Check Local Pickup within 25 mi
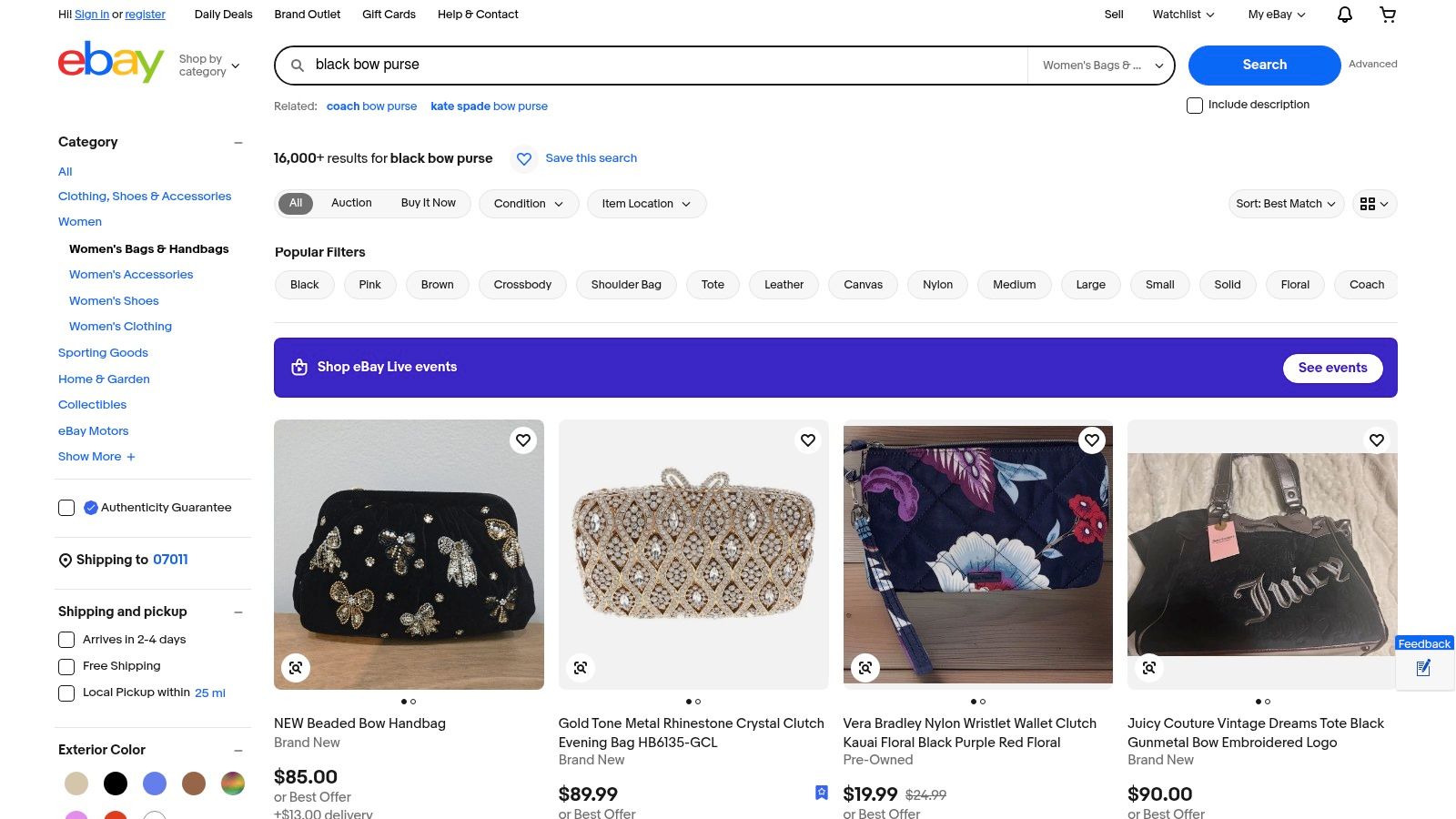Image resolution: width=1456 pixels, height=819 pixels. pyautogui.click(x=66, y=693)
